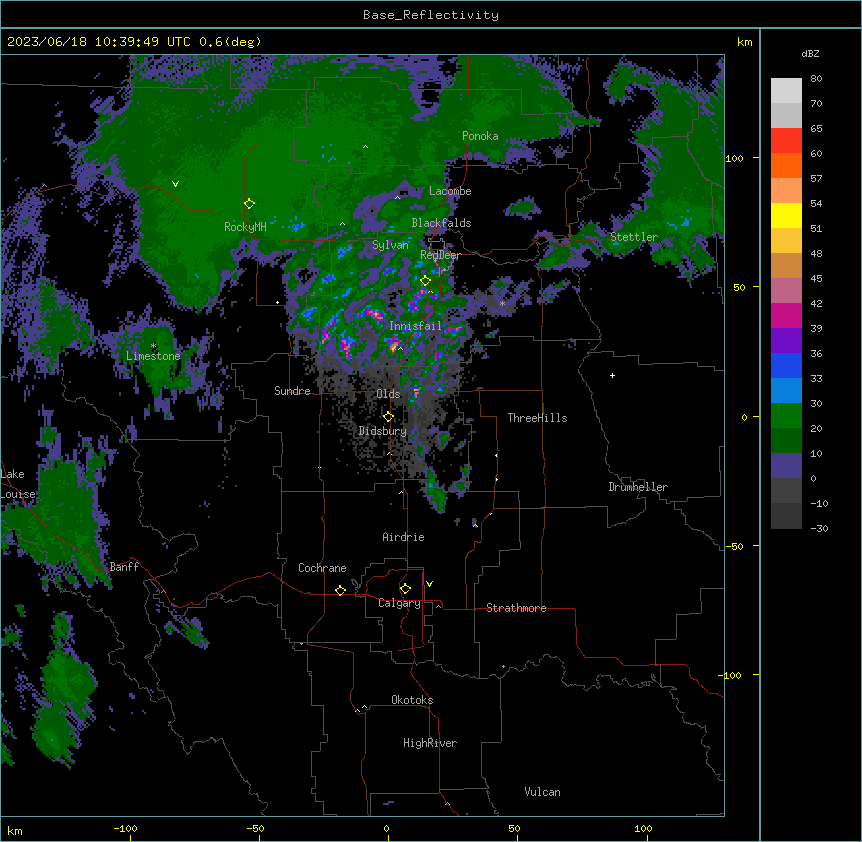Click the dBZ legend heading
The width and height of the screenshot is (862, 842).
[x=810, y=54]
